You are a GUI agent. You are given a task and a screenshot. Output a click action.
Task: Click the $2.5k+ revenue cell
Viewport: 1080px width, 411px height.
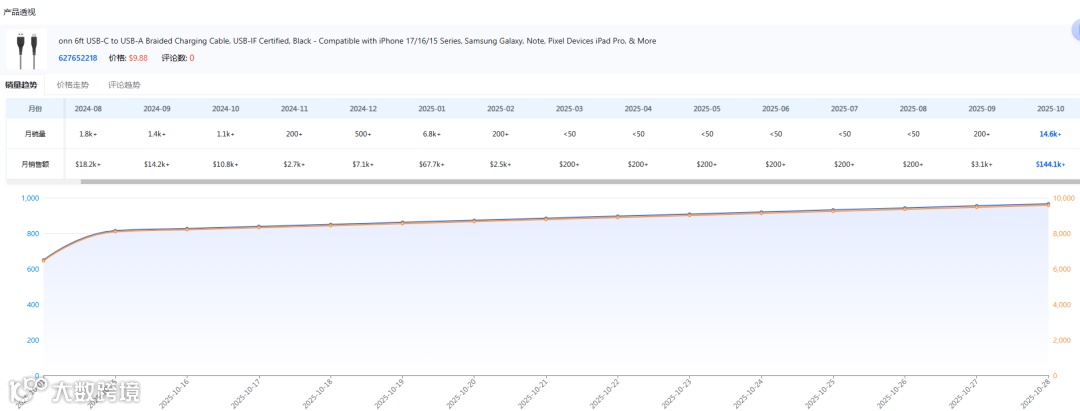tap(501, 165)
